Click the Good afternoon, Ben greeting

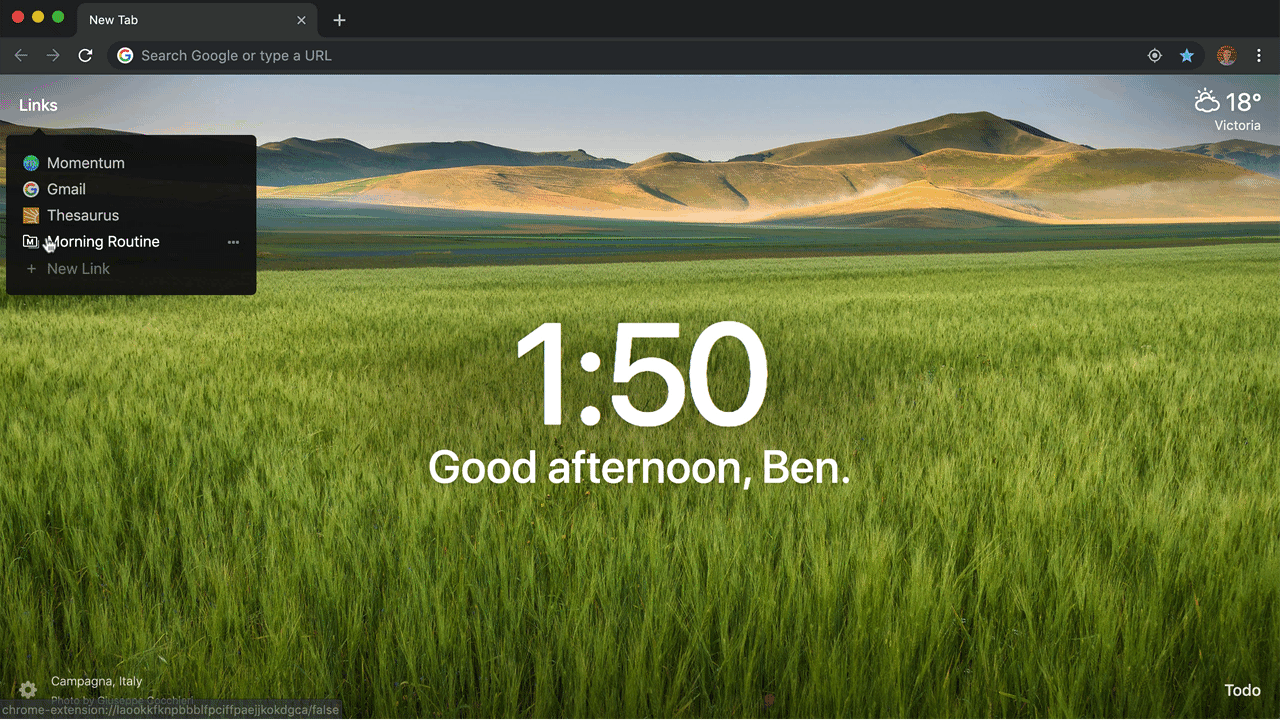639,467
